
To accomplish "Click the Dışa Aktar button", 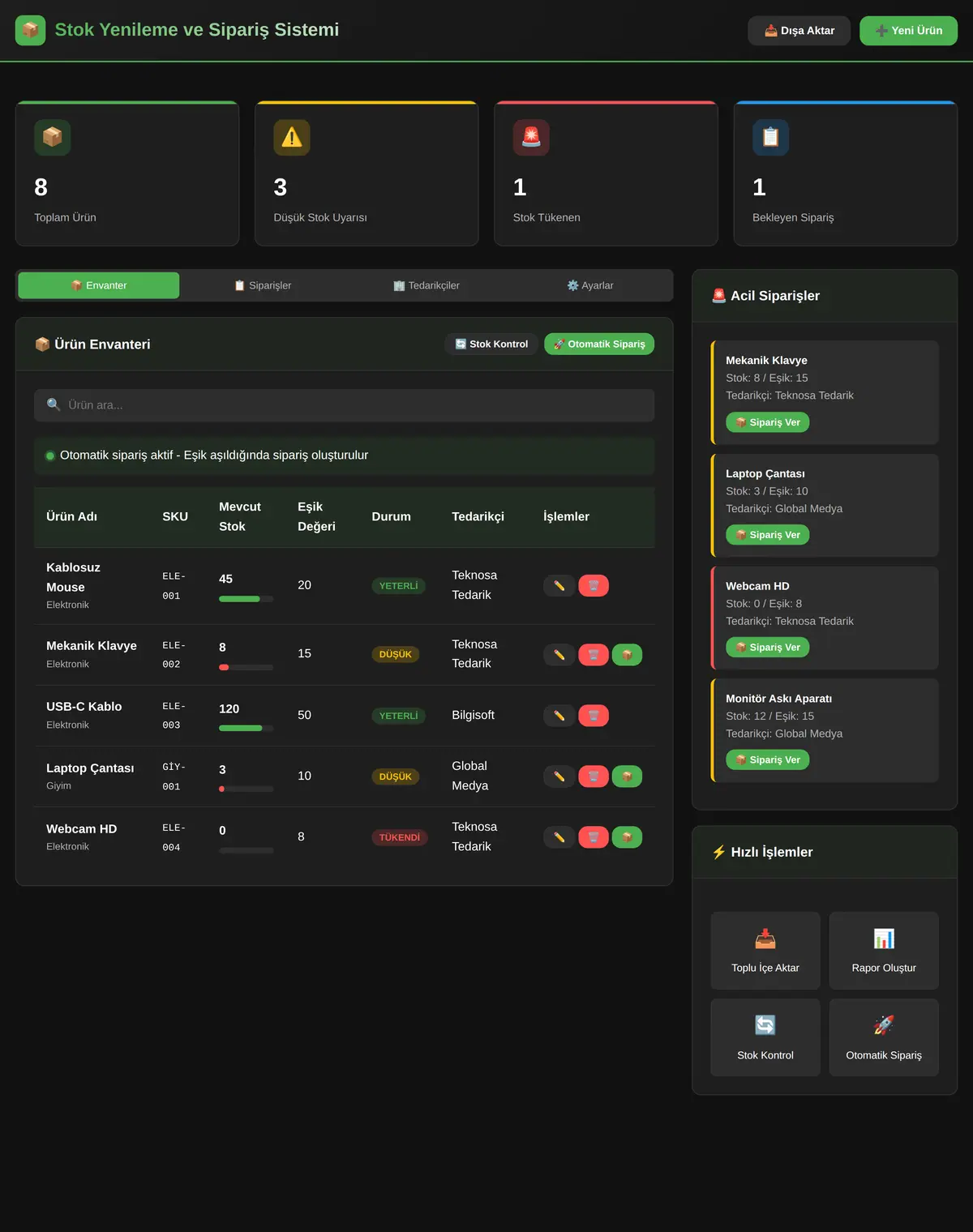I will point(799,31).
